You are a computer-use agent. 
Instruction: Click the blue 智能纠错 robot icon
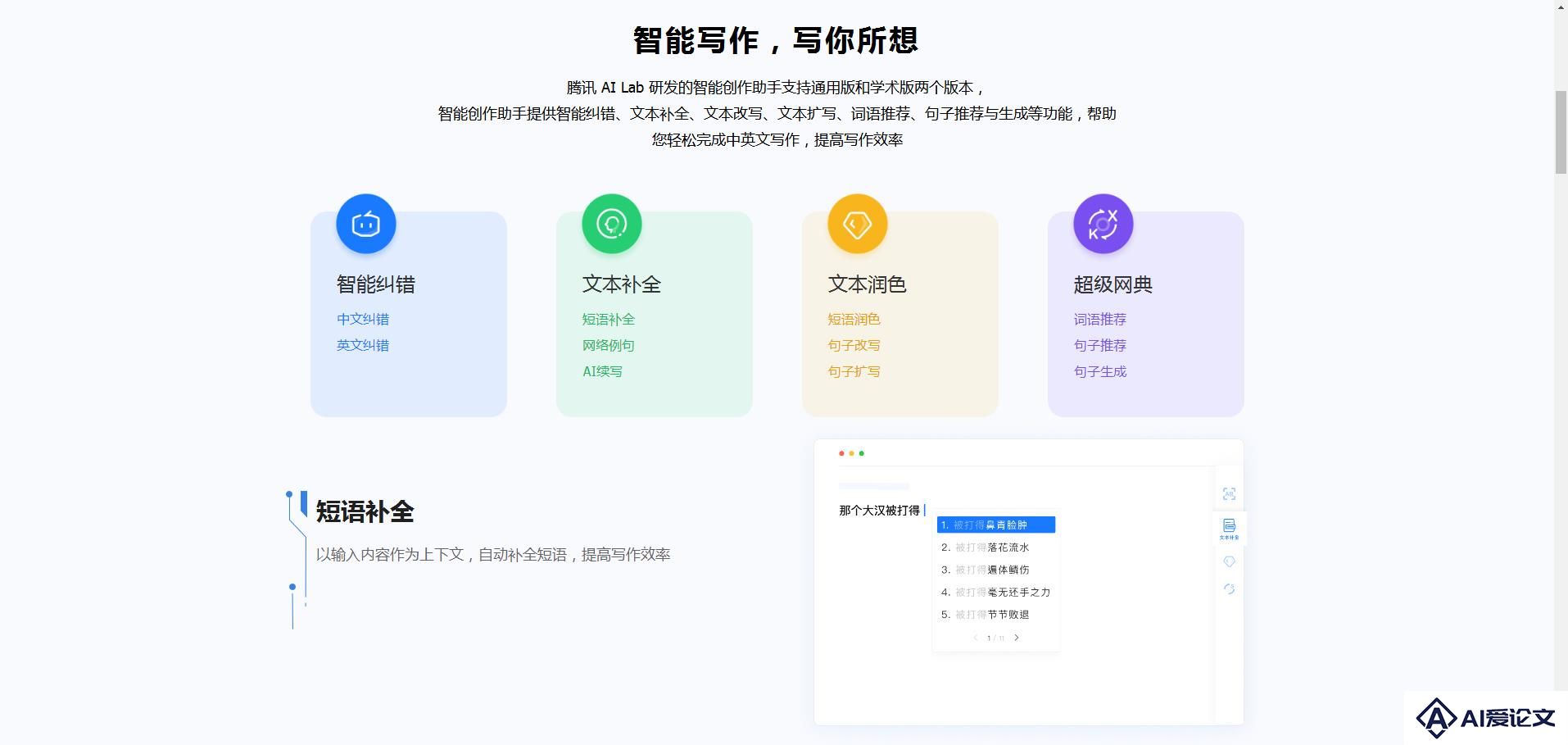click(366, 224)
